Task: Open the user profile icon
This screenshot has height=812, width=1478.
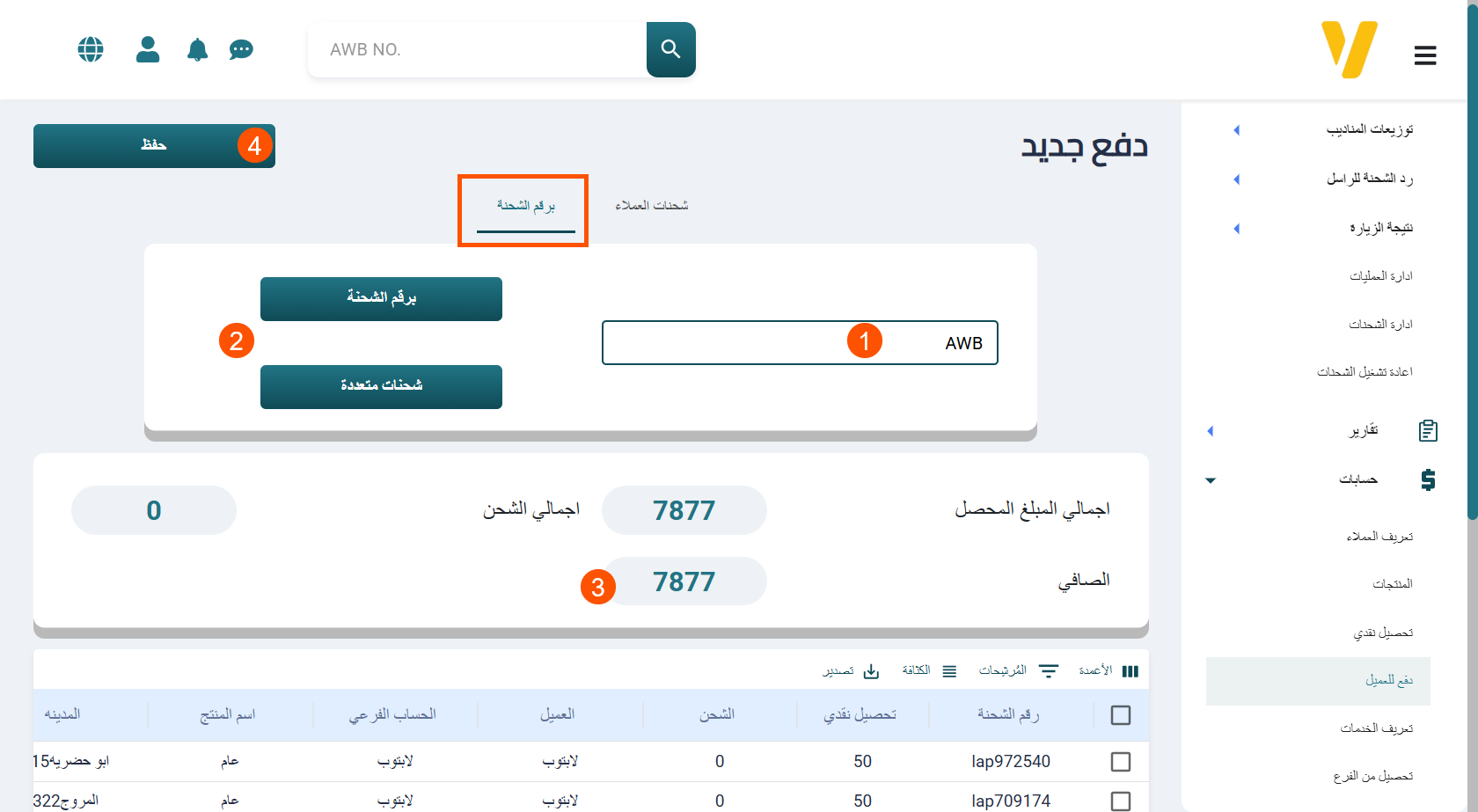Action: pyautogui.click(x=148, y=49)
